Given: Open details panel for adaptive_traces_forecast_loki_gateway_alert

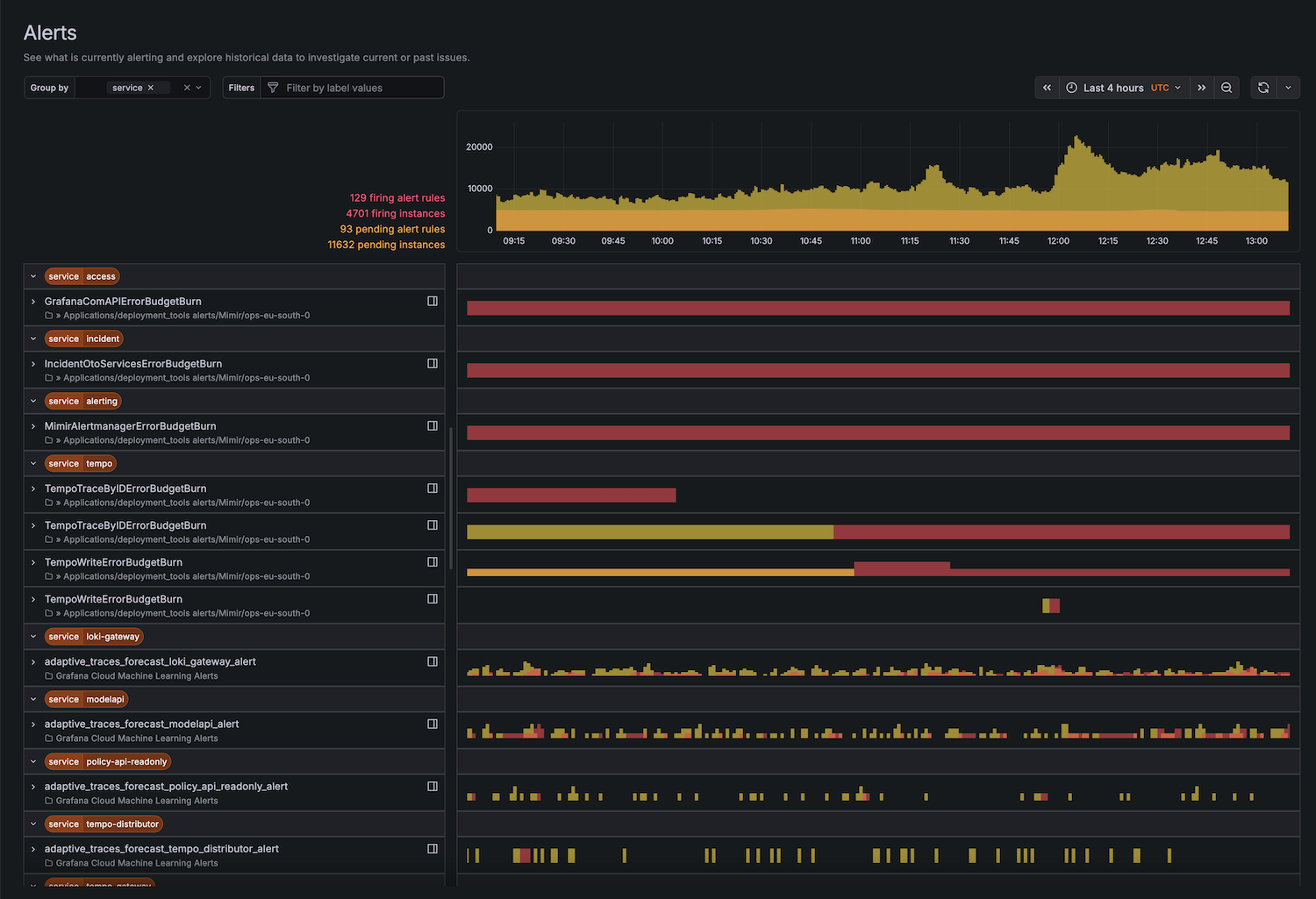Looking at the screenshot, I should [432, 661].
